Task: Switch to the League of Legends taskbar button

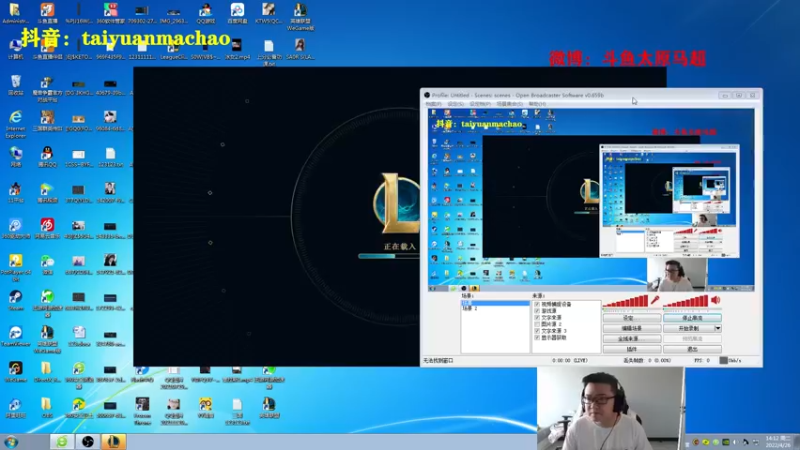Action: click(x=113, y=442)
